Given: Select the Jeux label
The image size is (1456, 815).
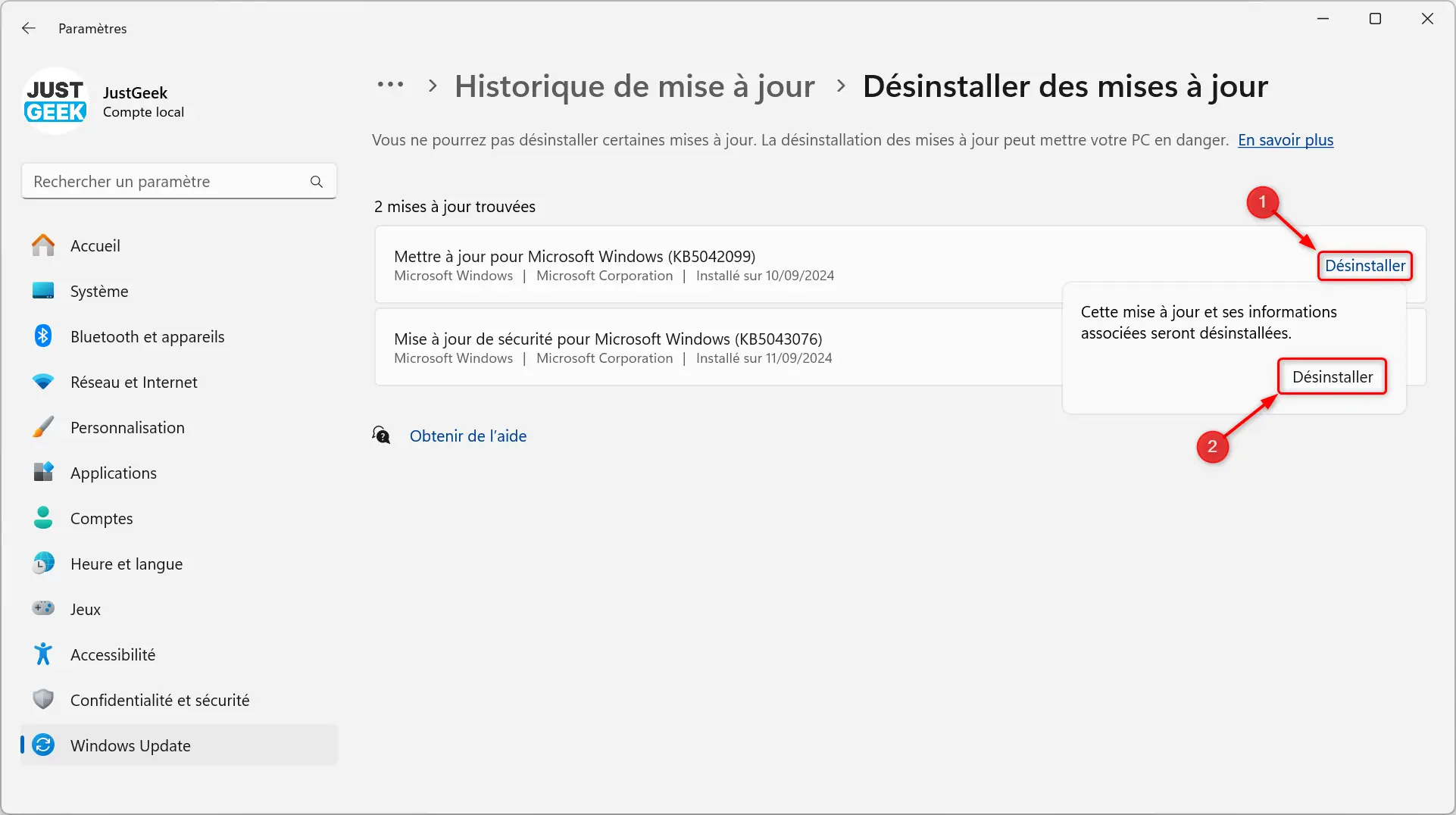Looking at the screenshot, I should point(86,609).
